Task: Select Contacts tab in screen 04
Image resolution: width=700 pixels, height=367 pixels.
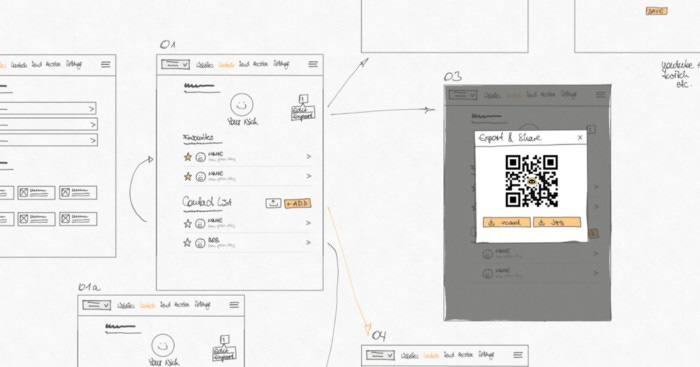Action: [x=431, y=356]
